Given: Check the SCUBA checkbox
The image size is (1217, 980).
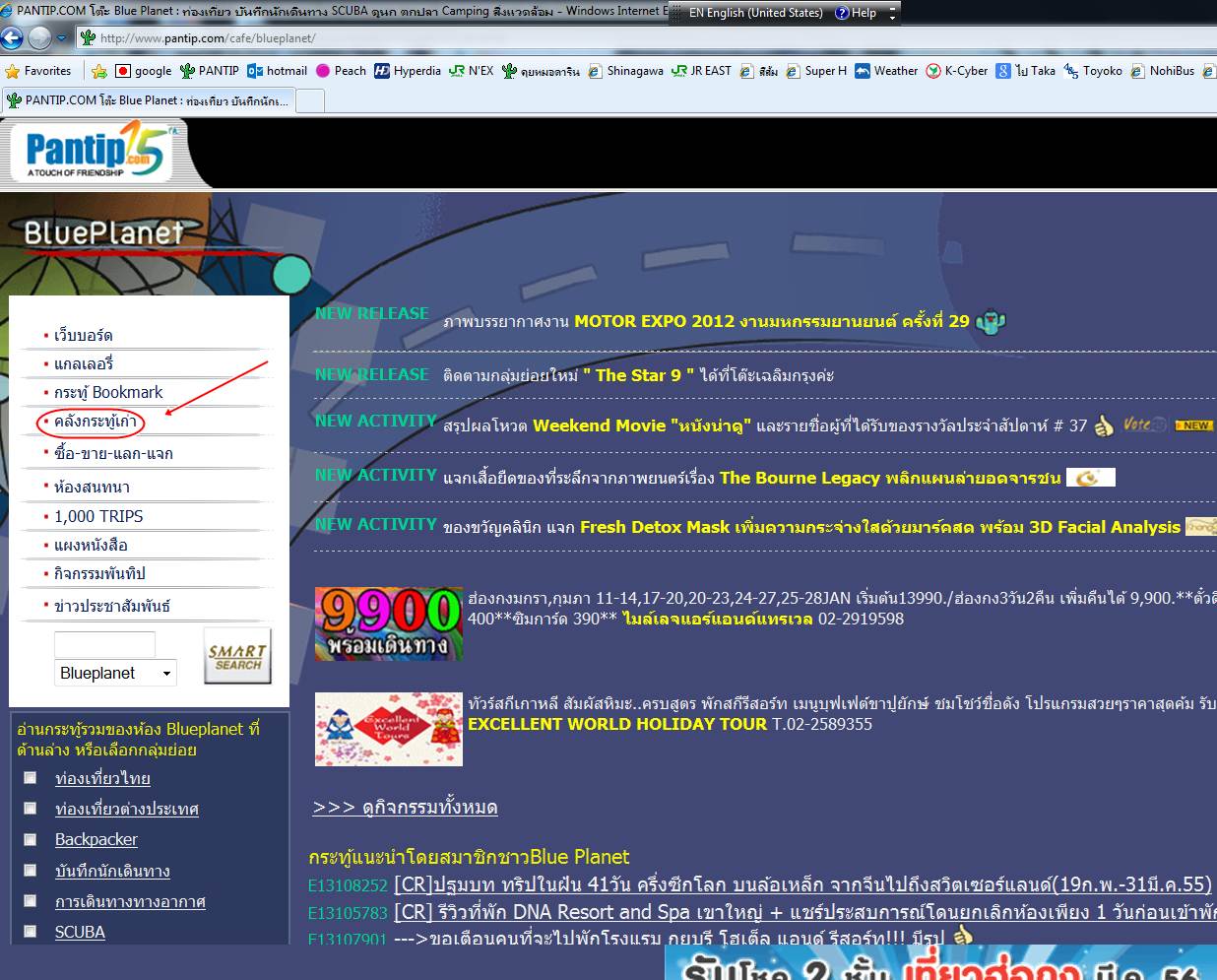Looking at the screenshot, I should click(31, 932).
